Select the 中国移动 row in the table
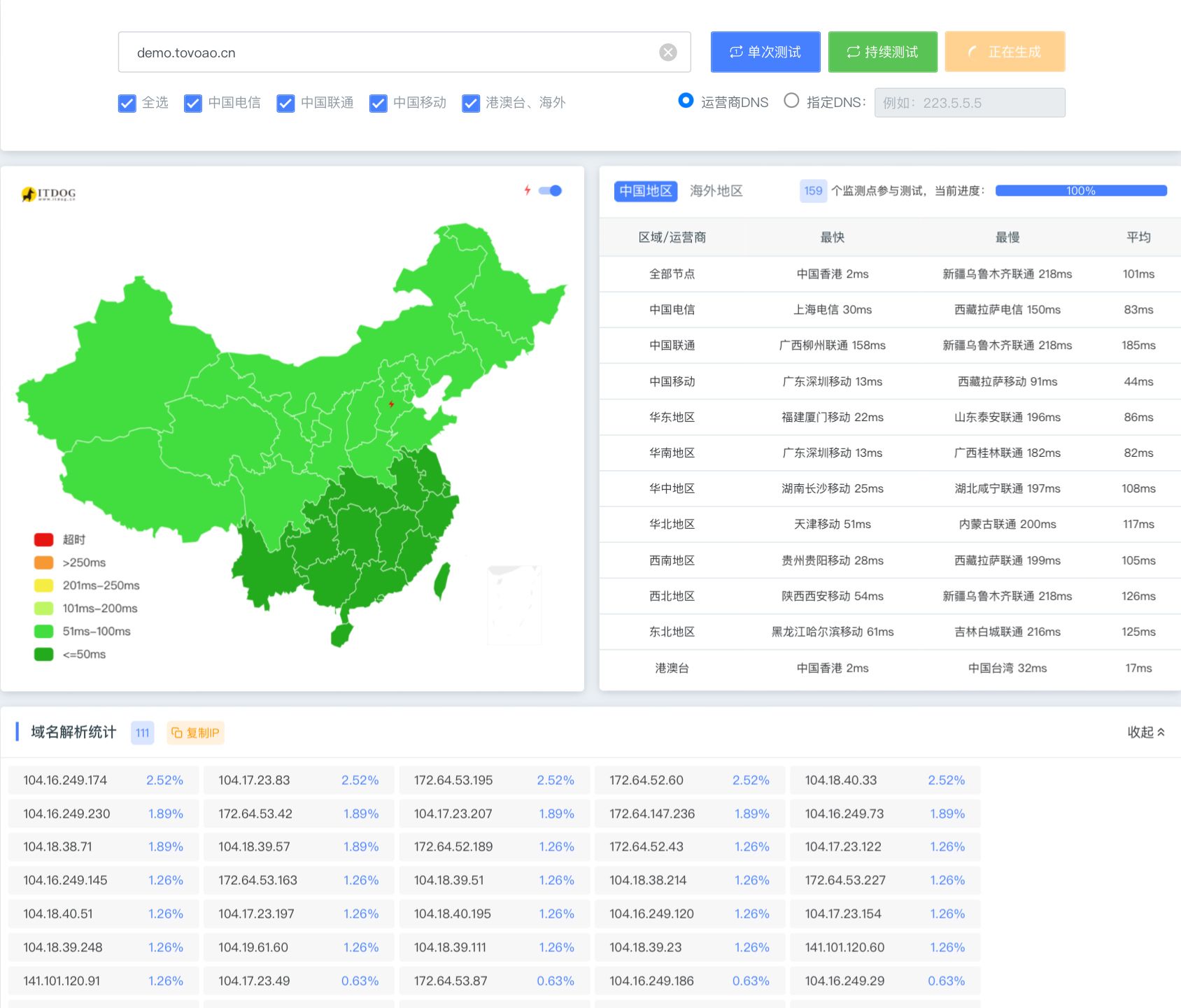Screen dimensions: 1181x1008 pyautogui.click(x=890, y=381)
